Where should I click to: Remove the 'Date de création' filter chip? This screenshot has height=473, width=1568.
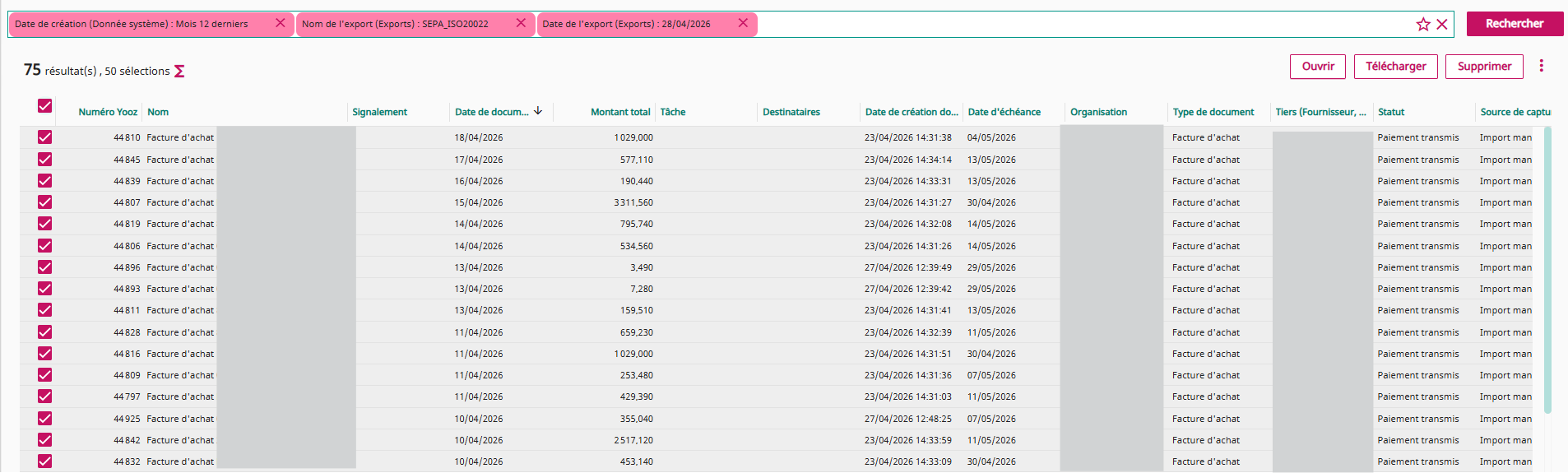(x=280, y=23)
